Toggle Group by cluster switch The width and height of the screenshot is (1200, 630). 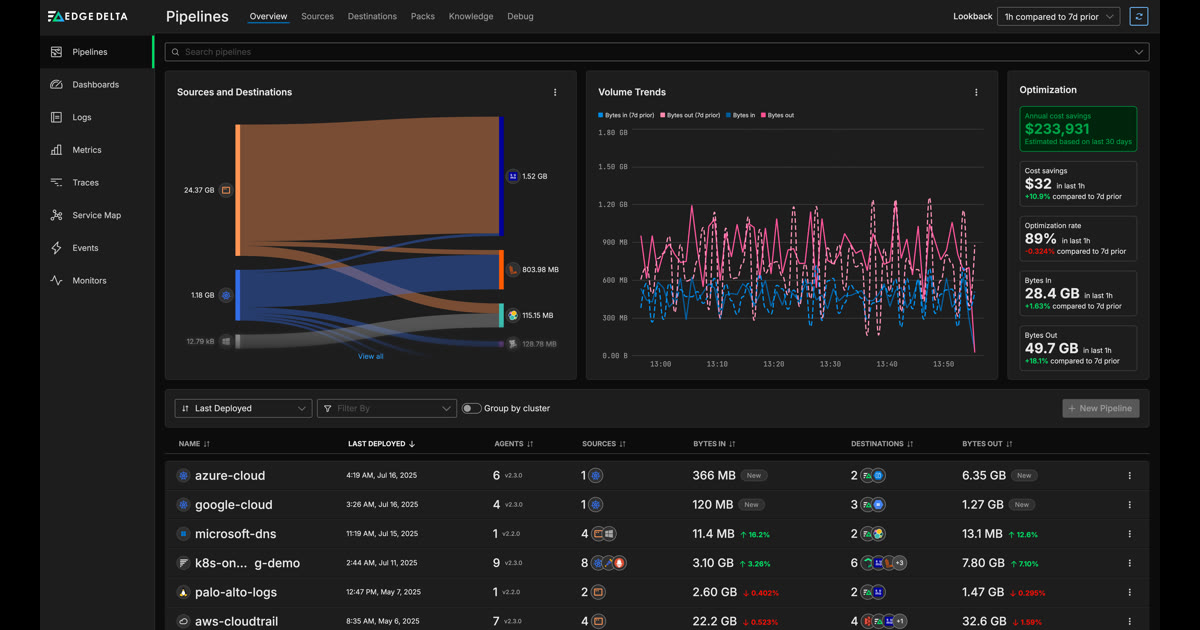click(471, 408)
